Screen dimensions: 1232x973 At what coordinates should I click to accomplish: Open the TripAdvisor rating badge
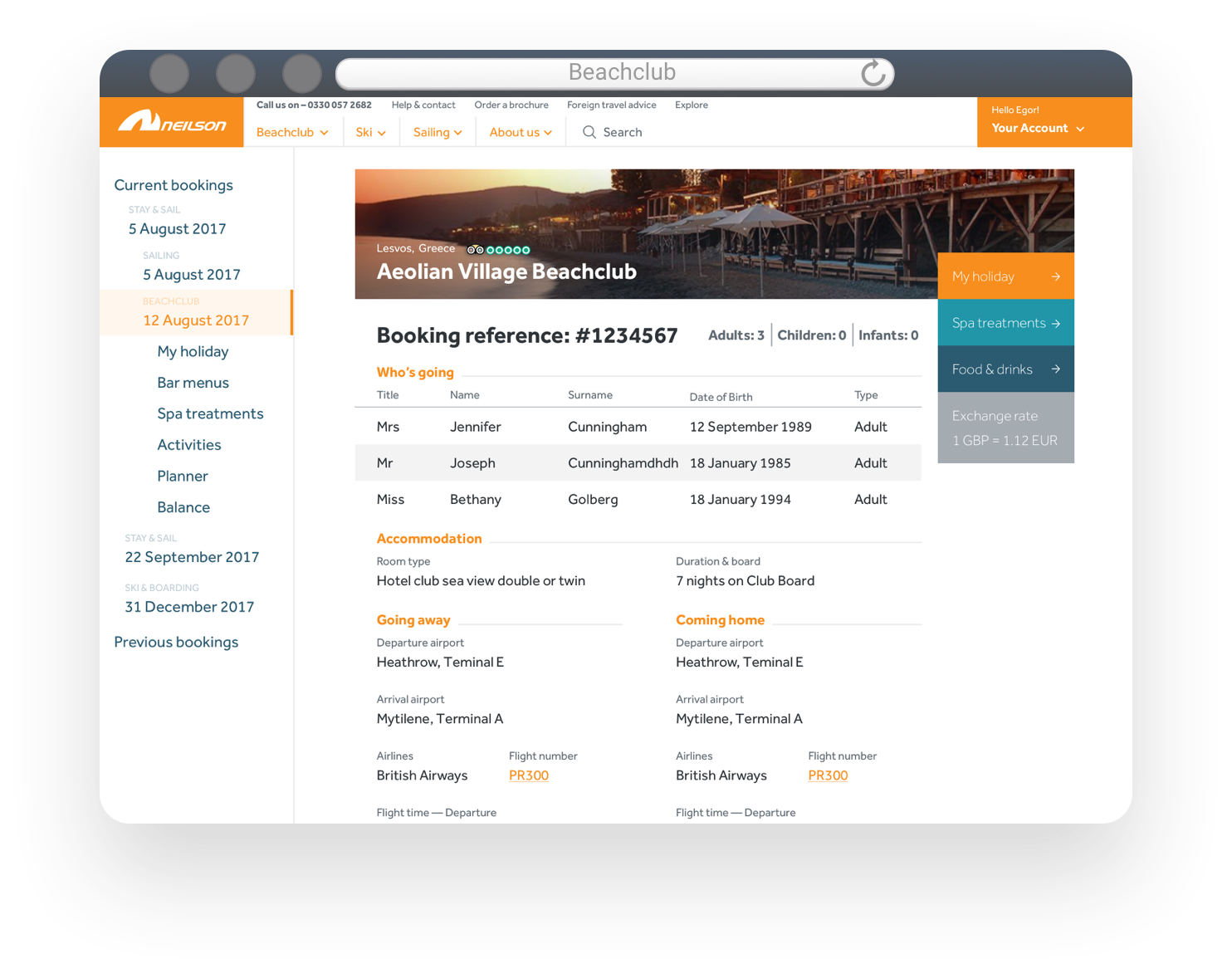tap(498, 250)
